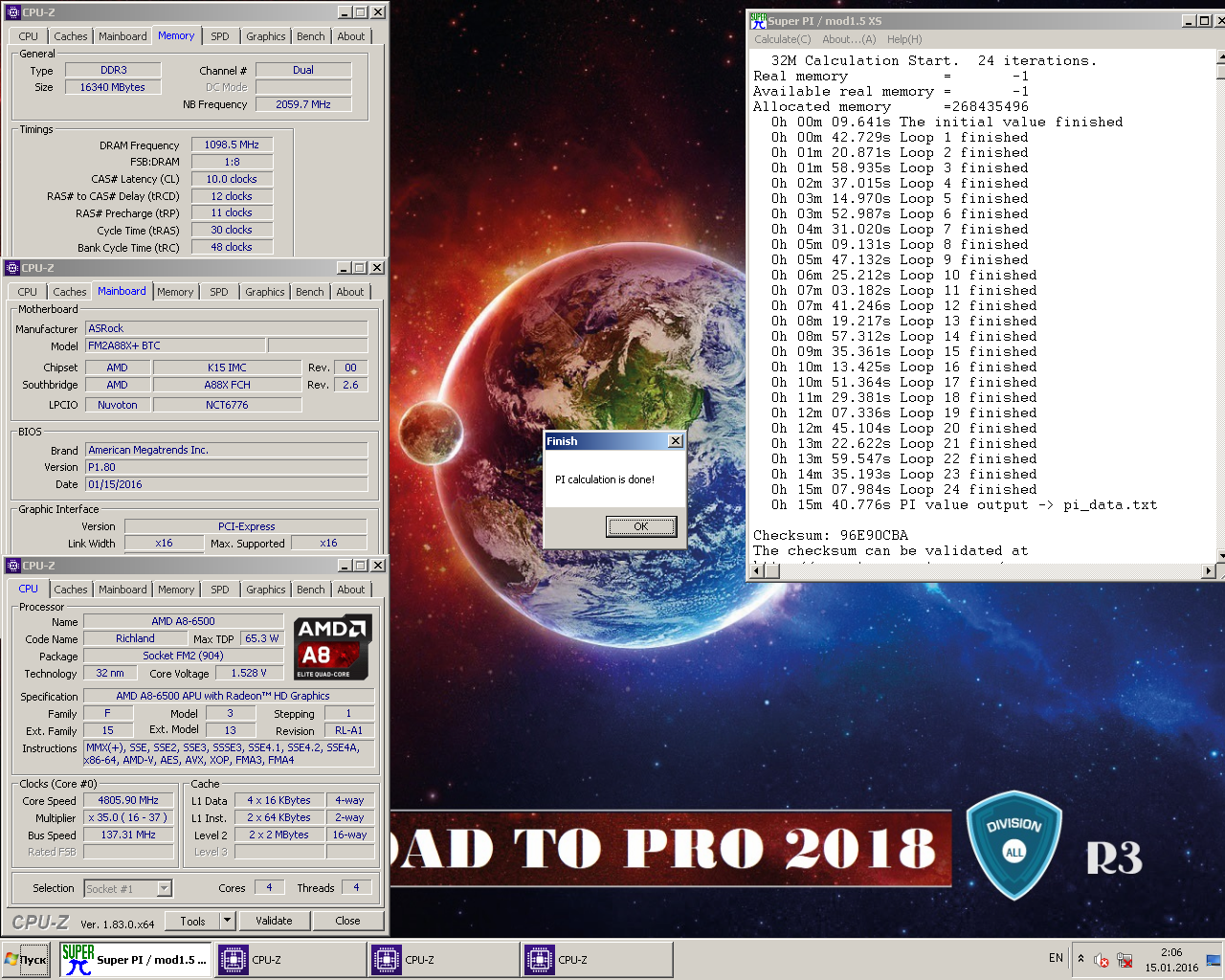Open the Socket #1 selection dropdown
Viewport: 1225px width, 980px height.
pos(164,888)
